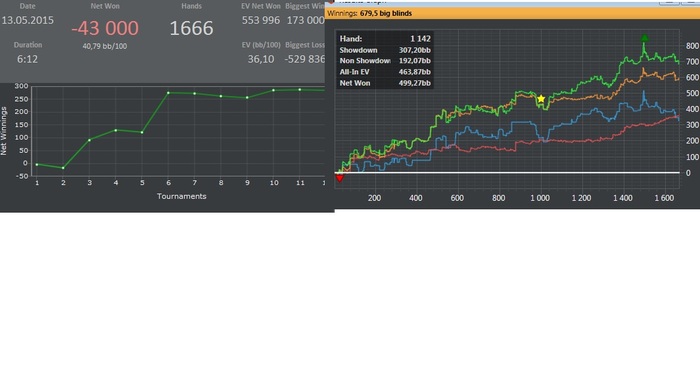700x370 pixels.
Task: Click the Tournaments axis title
Action: pos(182,196)
